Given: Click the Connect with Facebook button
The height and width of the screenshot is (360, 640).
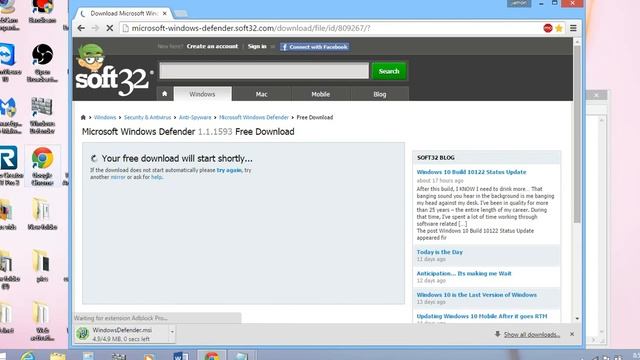Looking at the screenshot, I should [314, 47].
